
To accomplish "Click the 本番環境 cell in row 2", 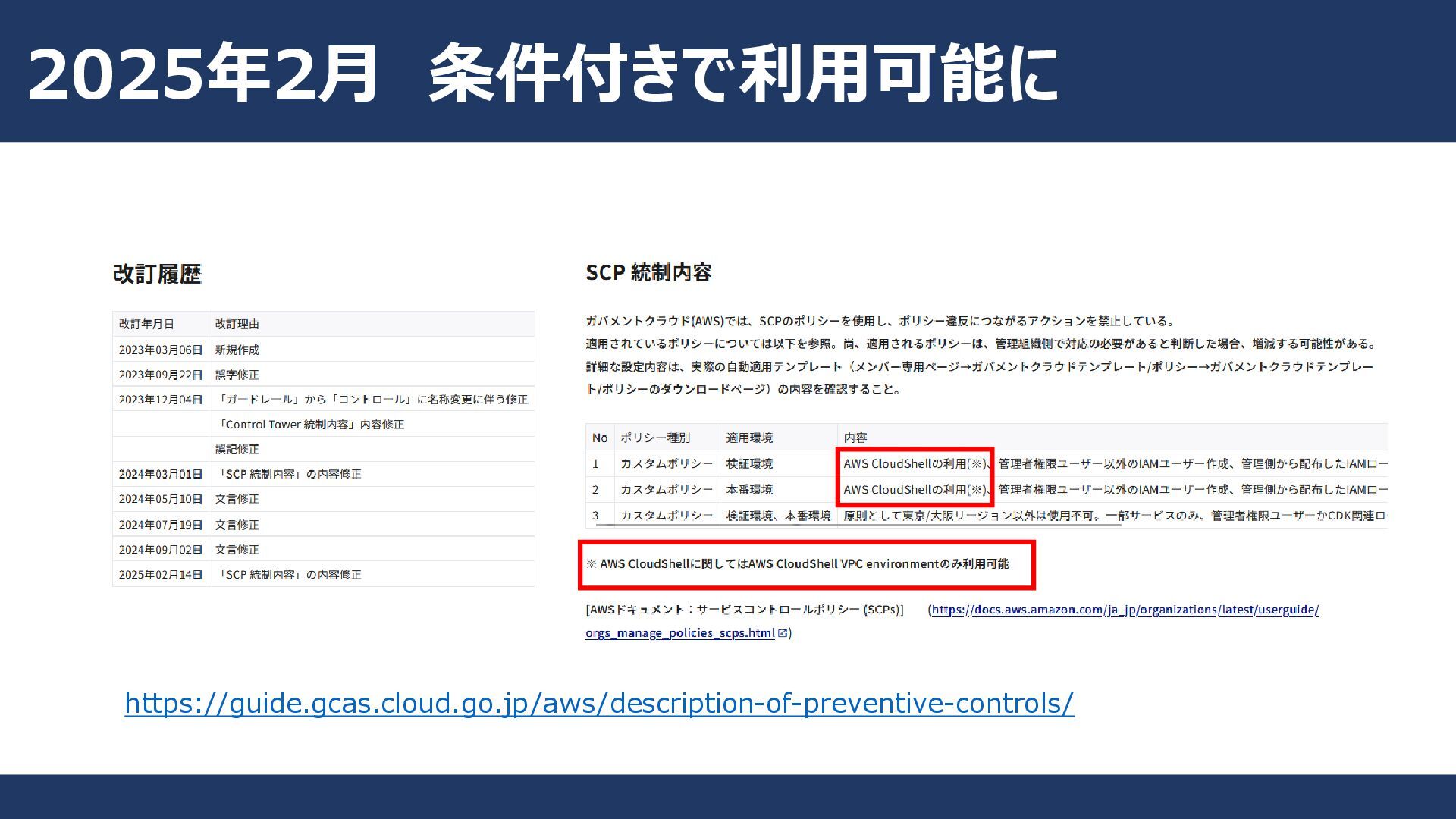I will (779, 489).
